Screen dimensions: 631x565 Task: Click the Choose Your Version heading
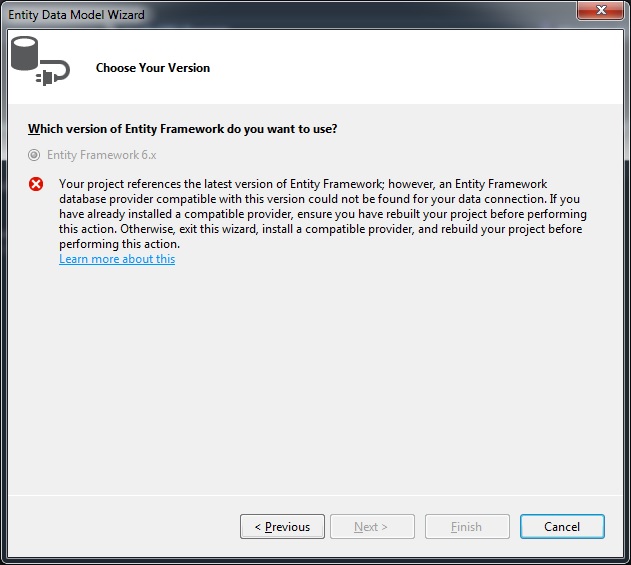153,68
